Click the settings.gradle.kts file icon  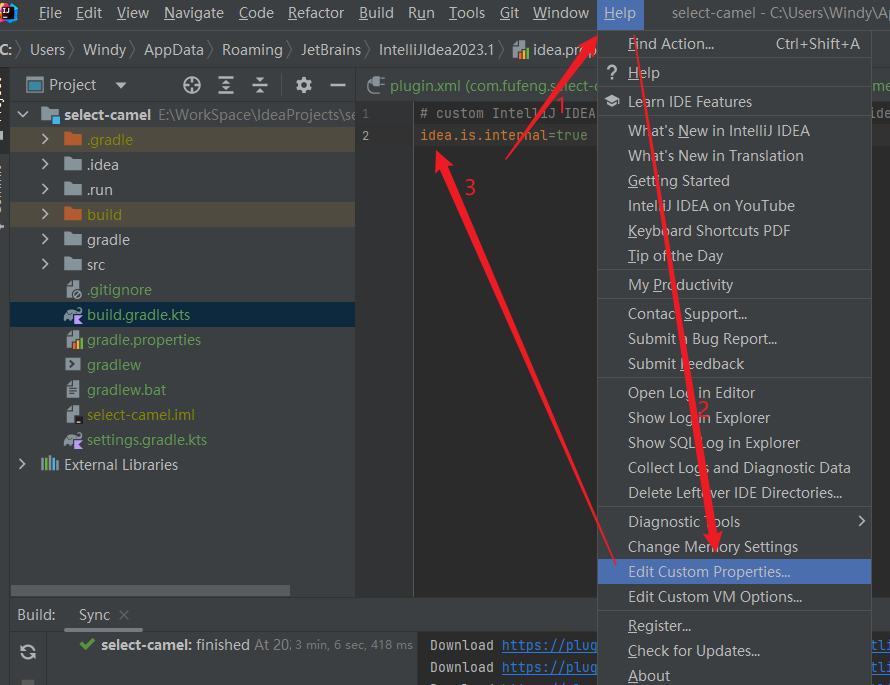click(73, 440)
